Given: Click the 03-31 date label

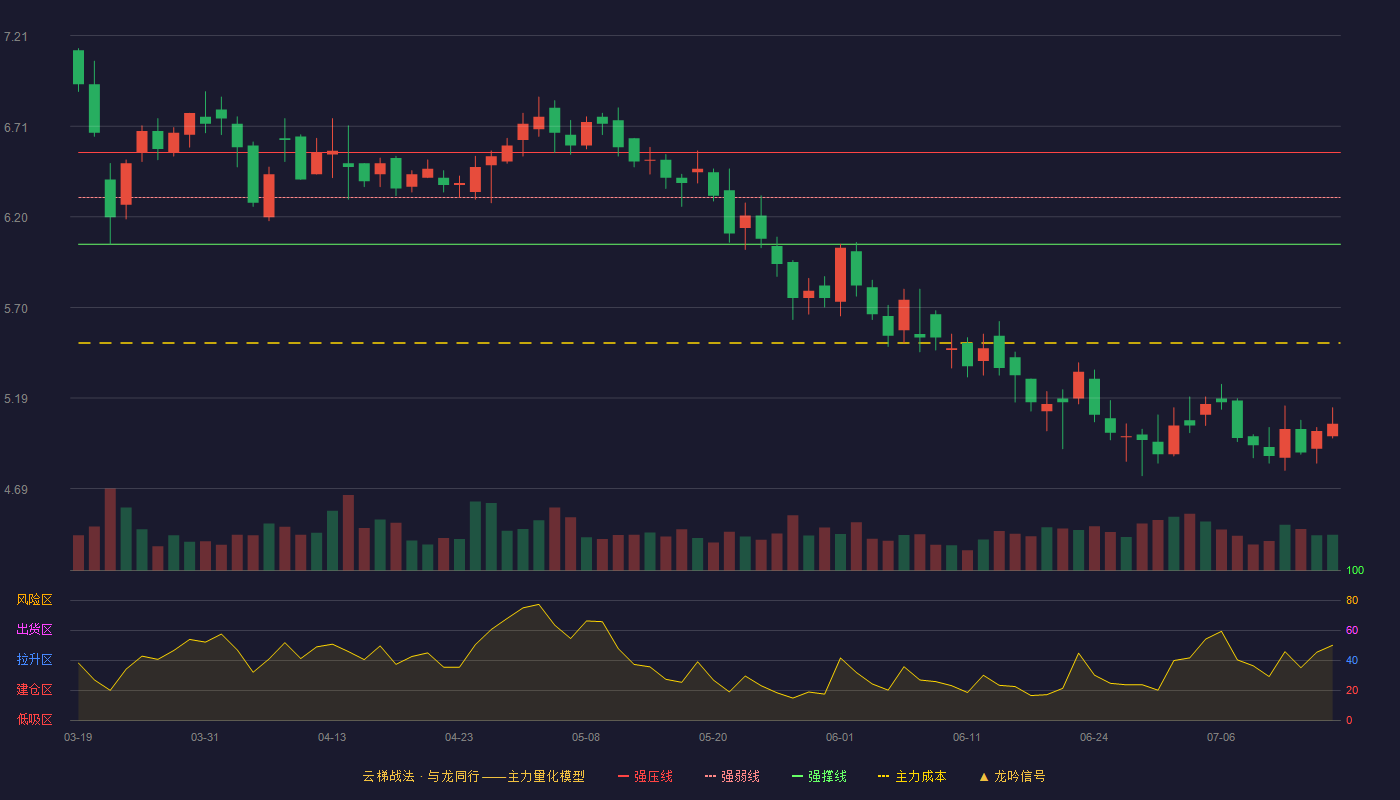Looking at the screenshot, I should [205, 737].
